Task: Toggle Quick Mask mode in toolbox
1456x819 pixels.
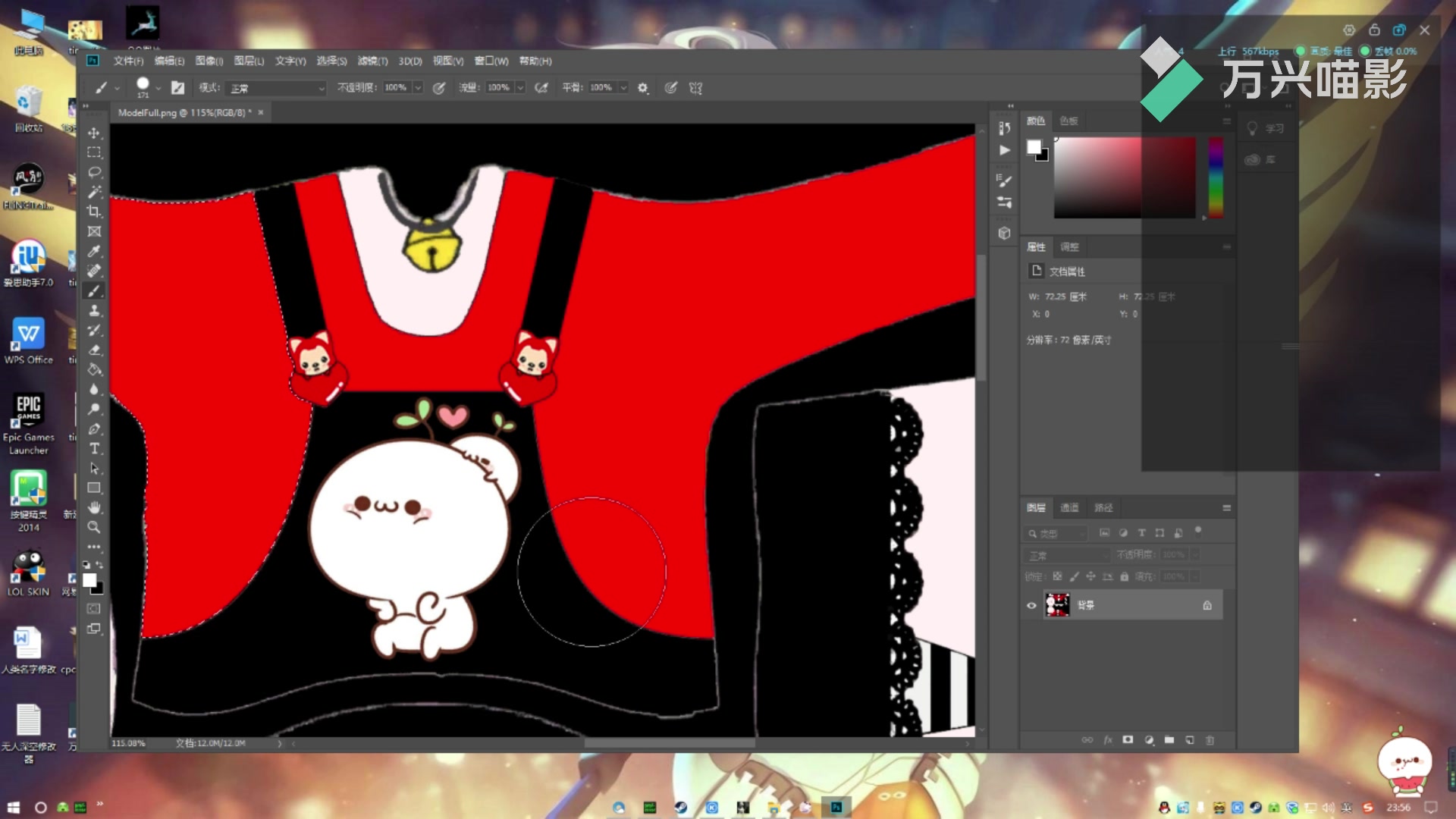Action: click(x=94, y=608)
